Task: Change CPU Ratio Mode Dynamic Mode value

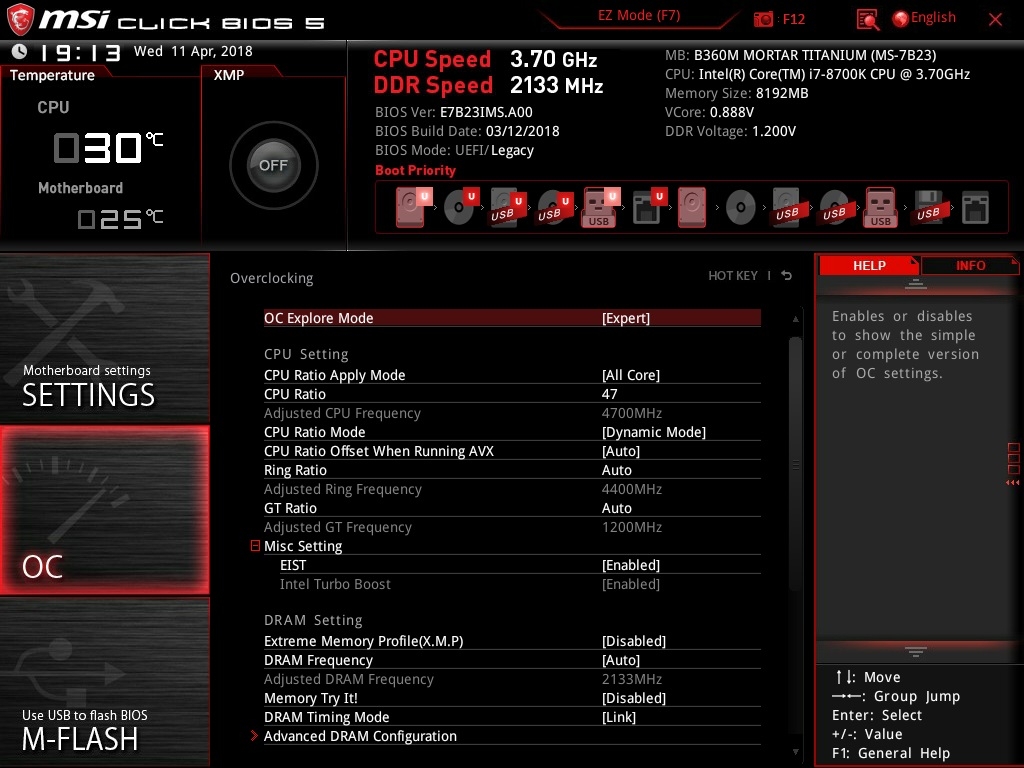Action: coord(654,432)
